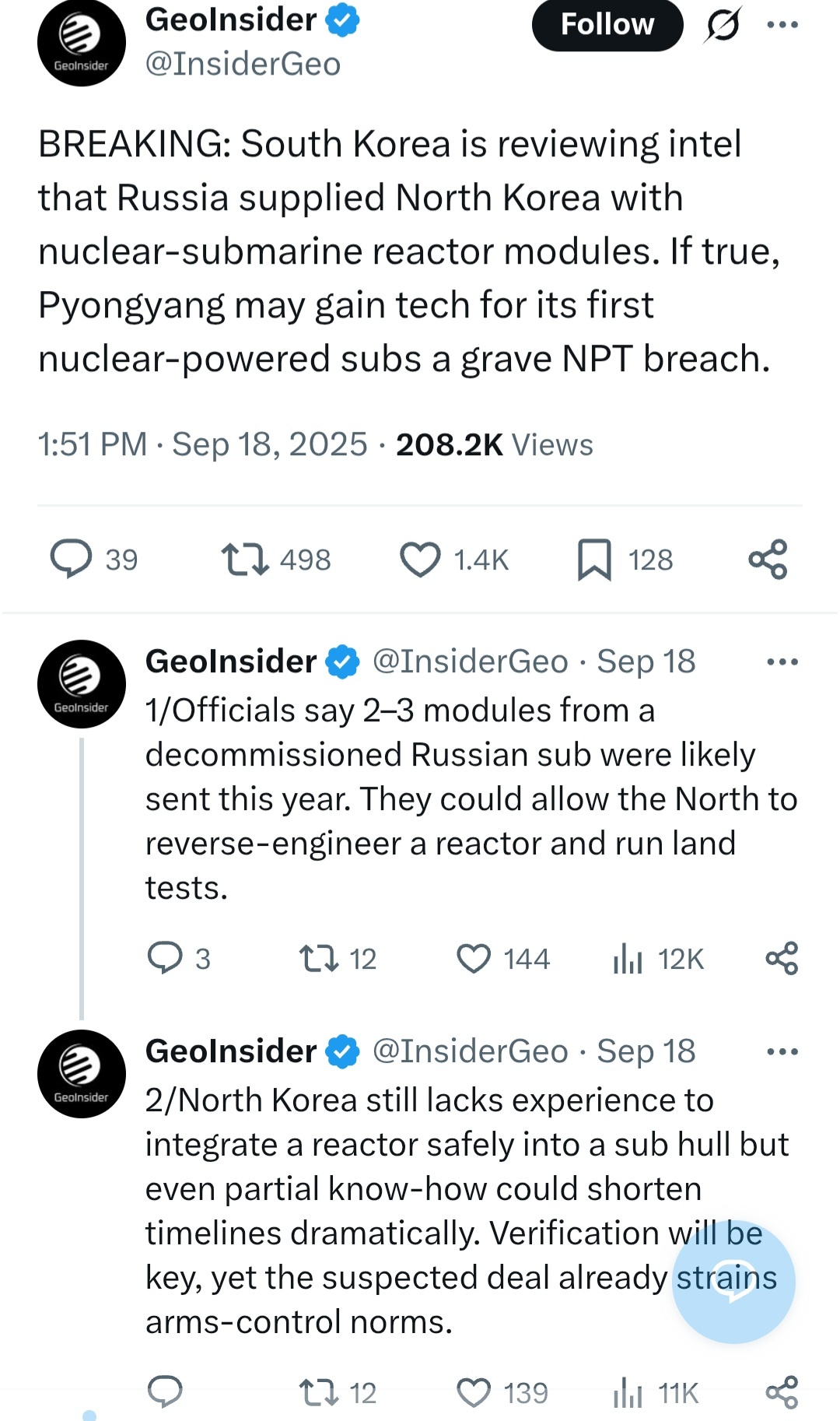Tap the floating blue reply bubble button

point(733,1282)
